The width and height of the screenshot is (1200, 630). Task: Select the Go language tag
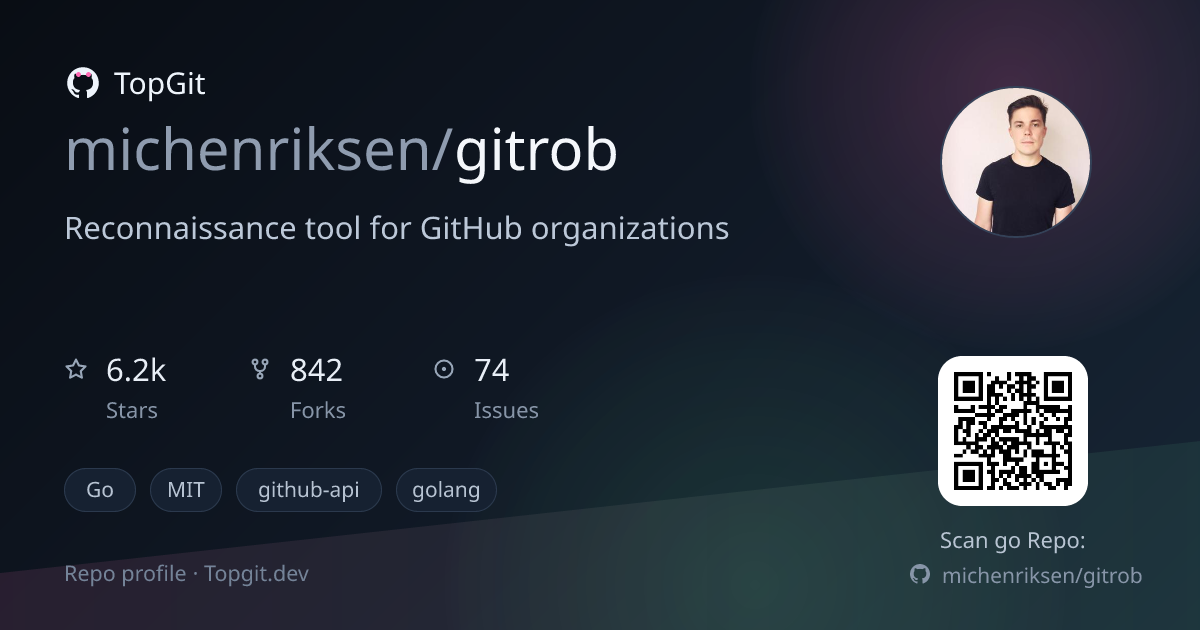point(100,490)
